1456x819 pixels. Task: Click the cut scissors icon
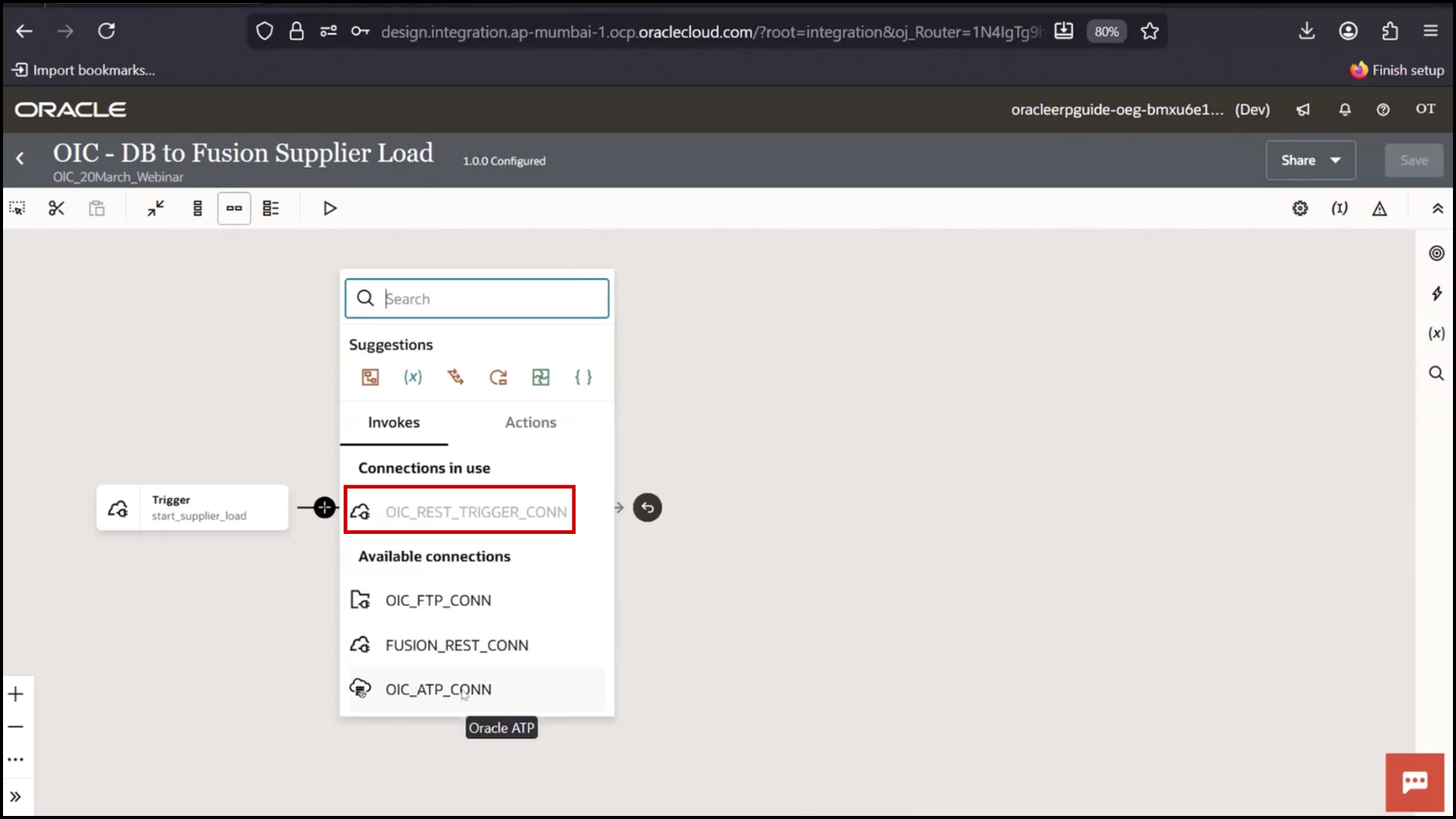(56, 208)
